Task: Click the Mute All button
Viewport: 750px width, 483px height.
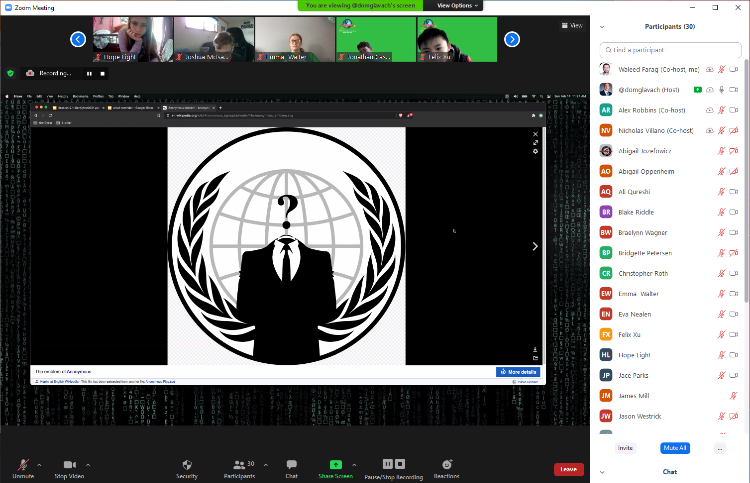Action: (675, 448)
